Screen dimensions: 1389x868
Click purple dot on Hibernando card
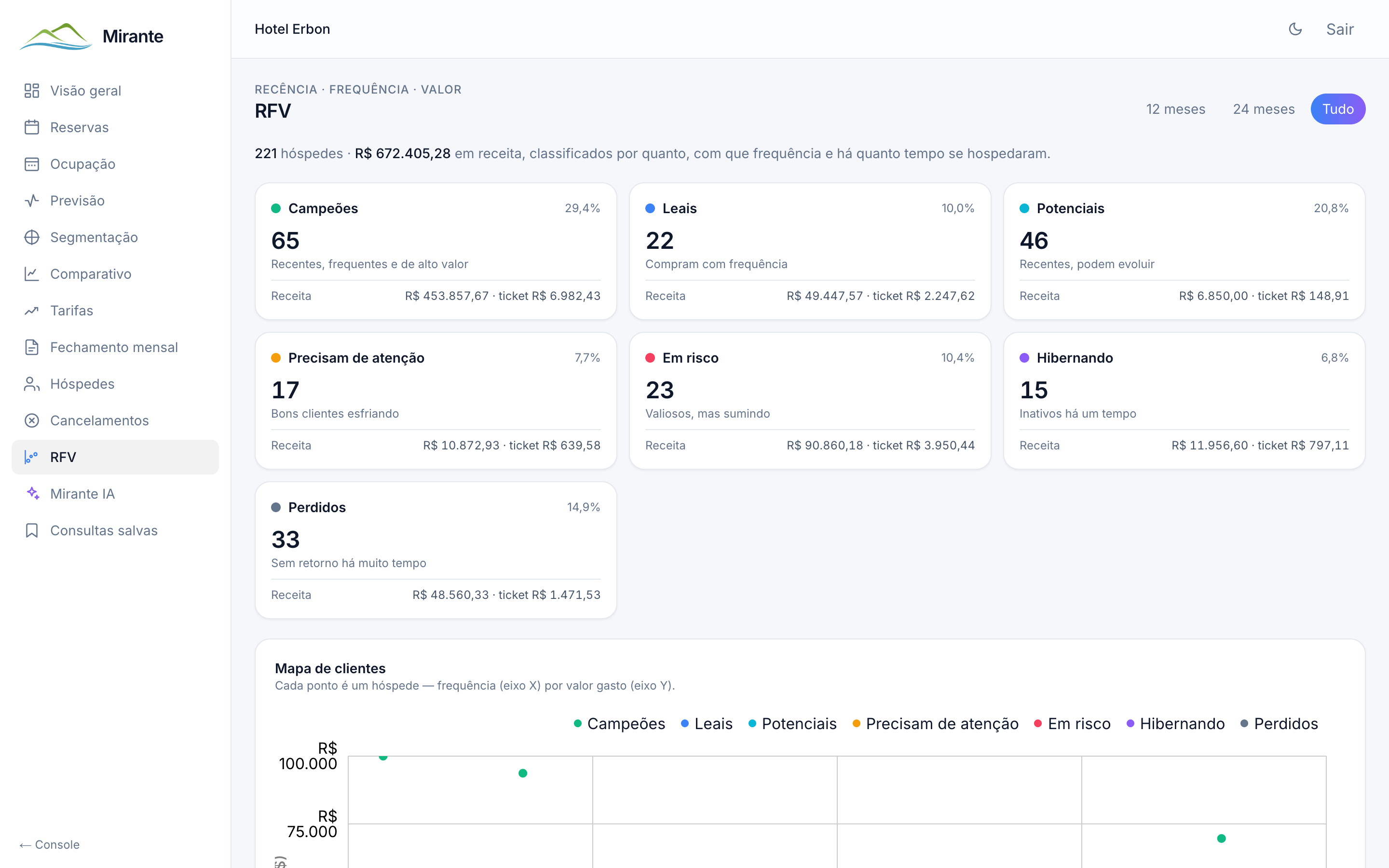(x=1024, y=358)
